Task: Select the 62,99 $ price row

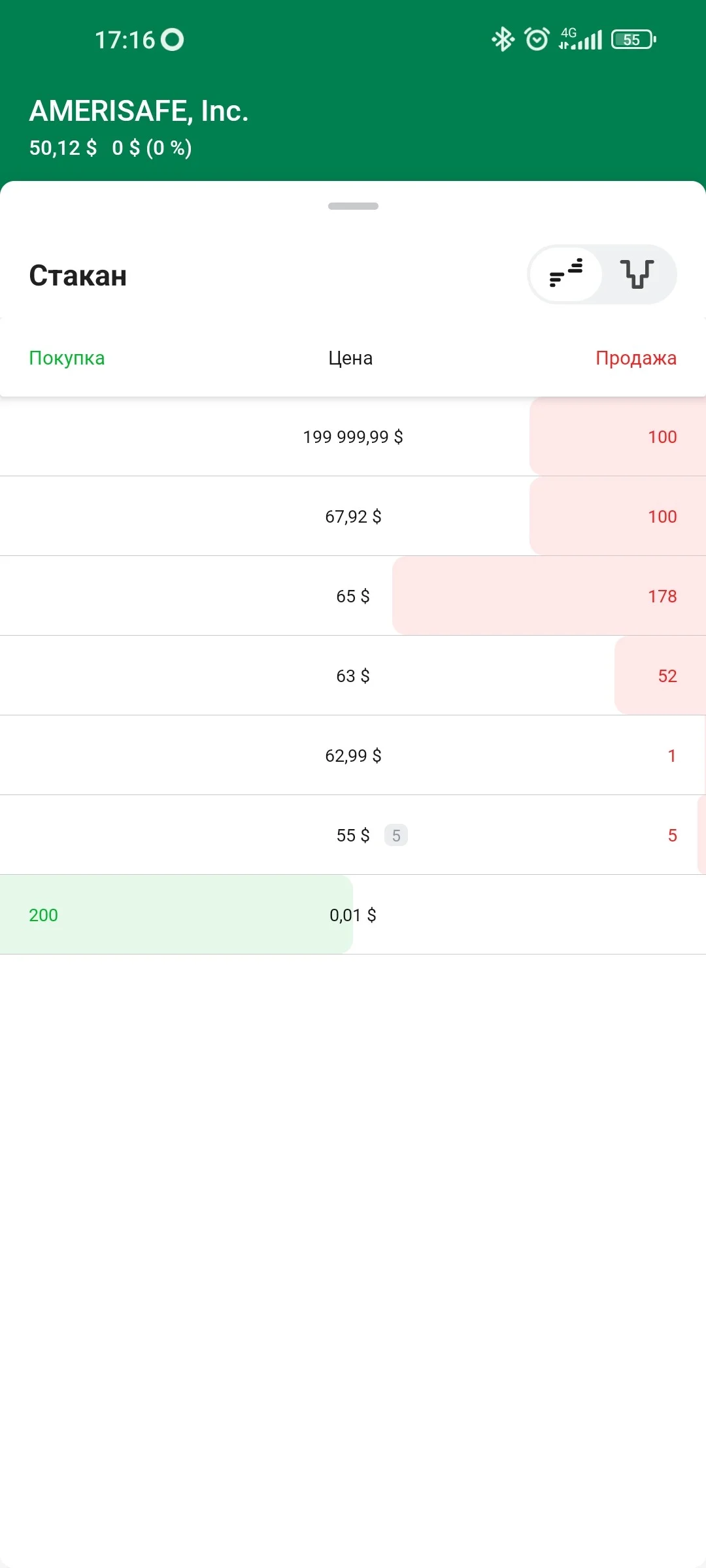Action: coord(353,755)
